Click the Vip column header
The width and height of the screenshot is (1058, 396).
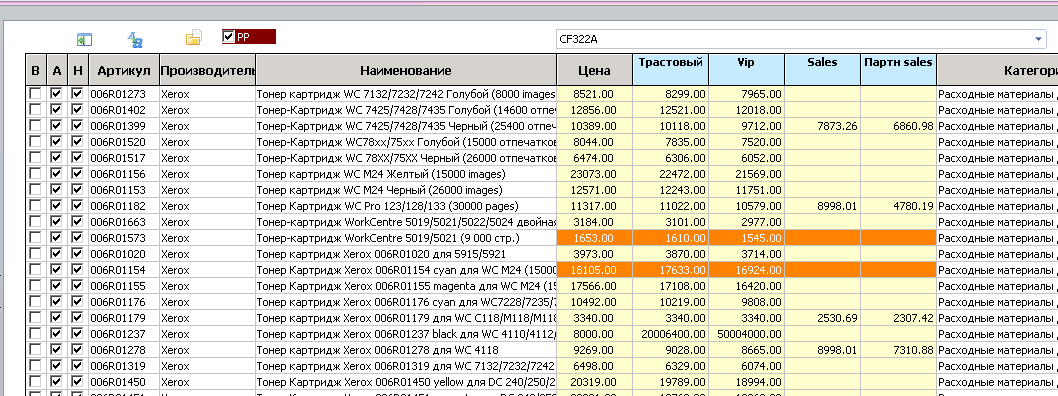pos(746,69)
